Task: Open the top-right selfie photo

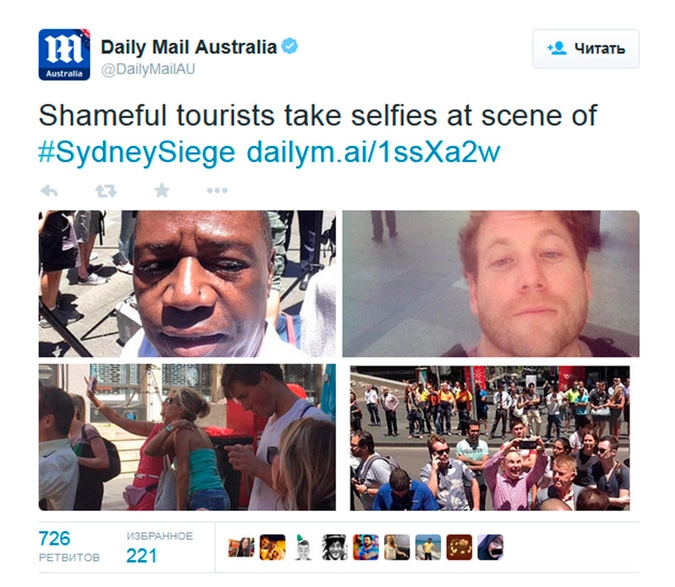Action: pyautogui.click(x=491, y=284)
